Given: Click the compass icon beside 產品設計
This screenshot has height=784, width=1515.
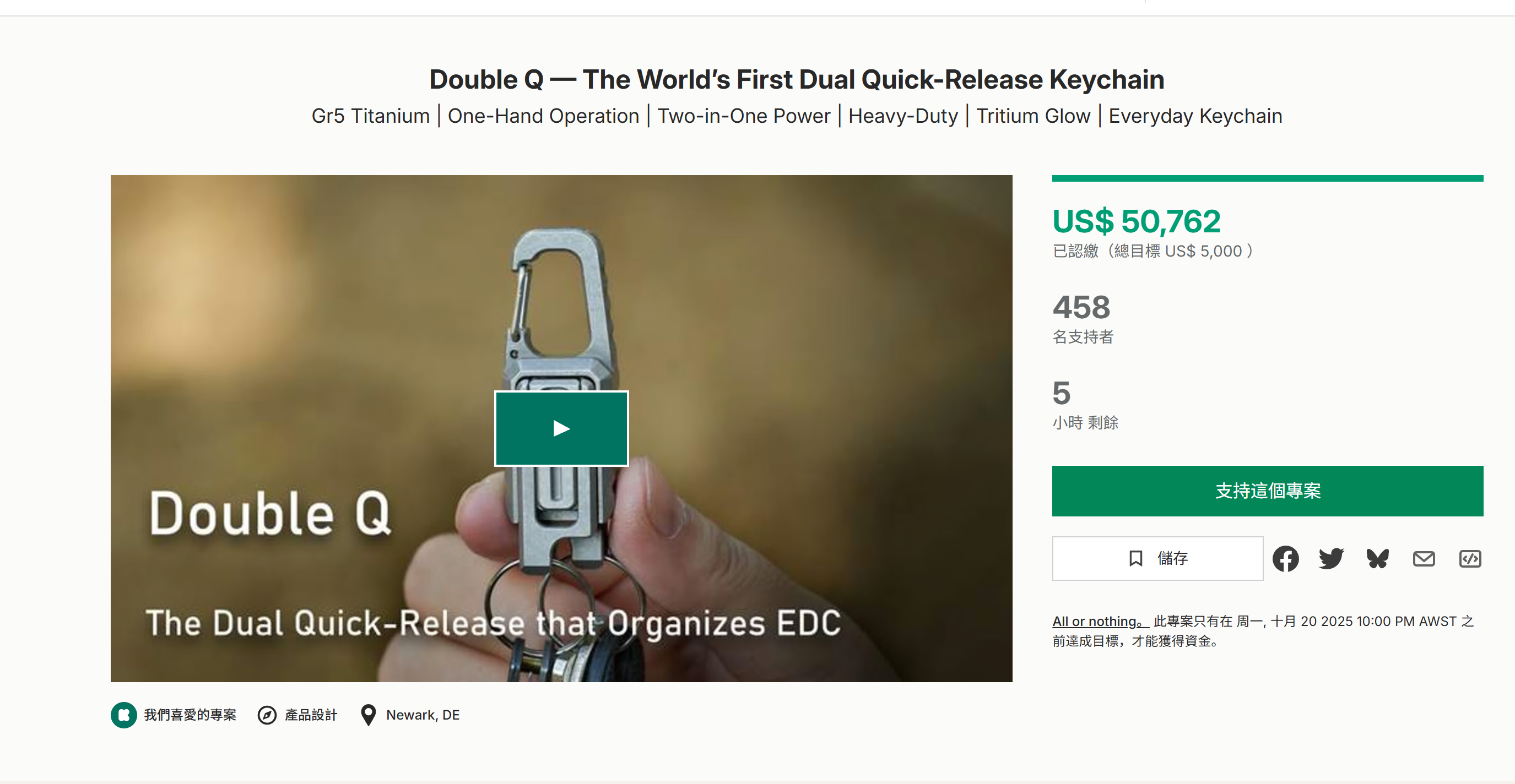Looking at the screenshot, I should (x=267, y=715).
